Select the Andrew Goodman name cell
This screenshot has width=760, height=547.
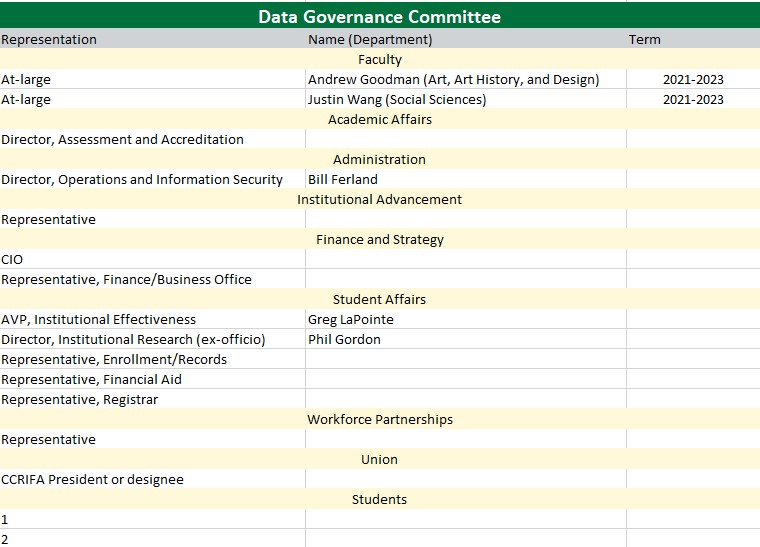453,80
